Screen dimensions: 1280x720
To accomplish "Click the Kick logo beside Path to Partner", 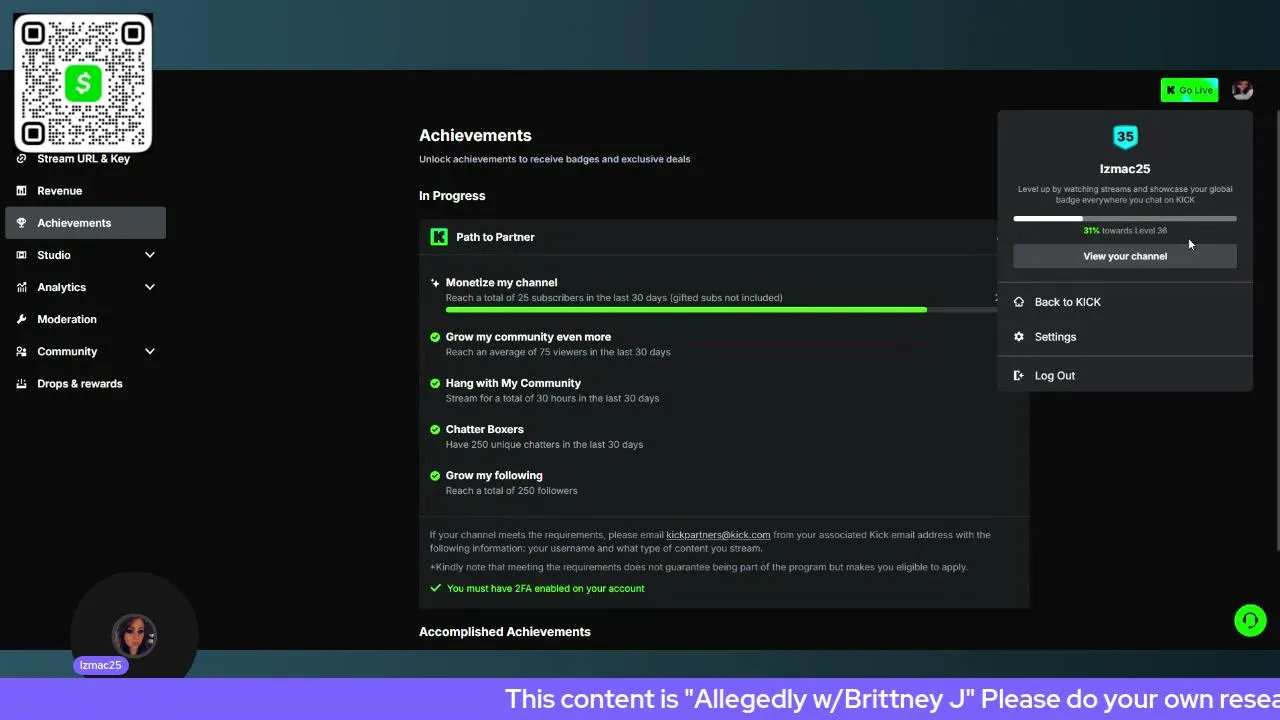I will click(x=439, y=237).
